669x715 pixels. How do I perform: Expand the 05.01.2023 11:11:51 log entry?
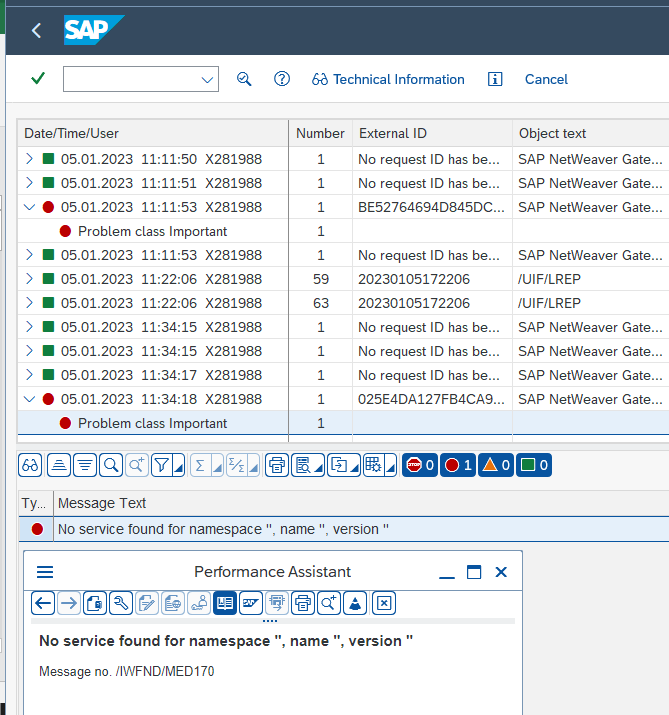[x=30, y=183]
